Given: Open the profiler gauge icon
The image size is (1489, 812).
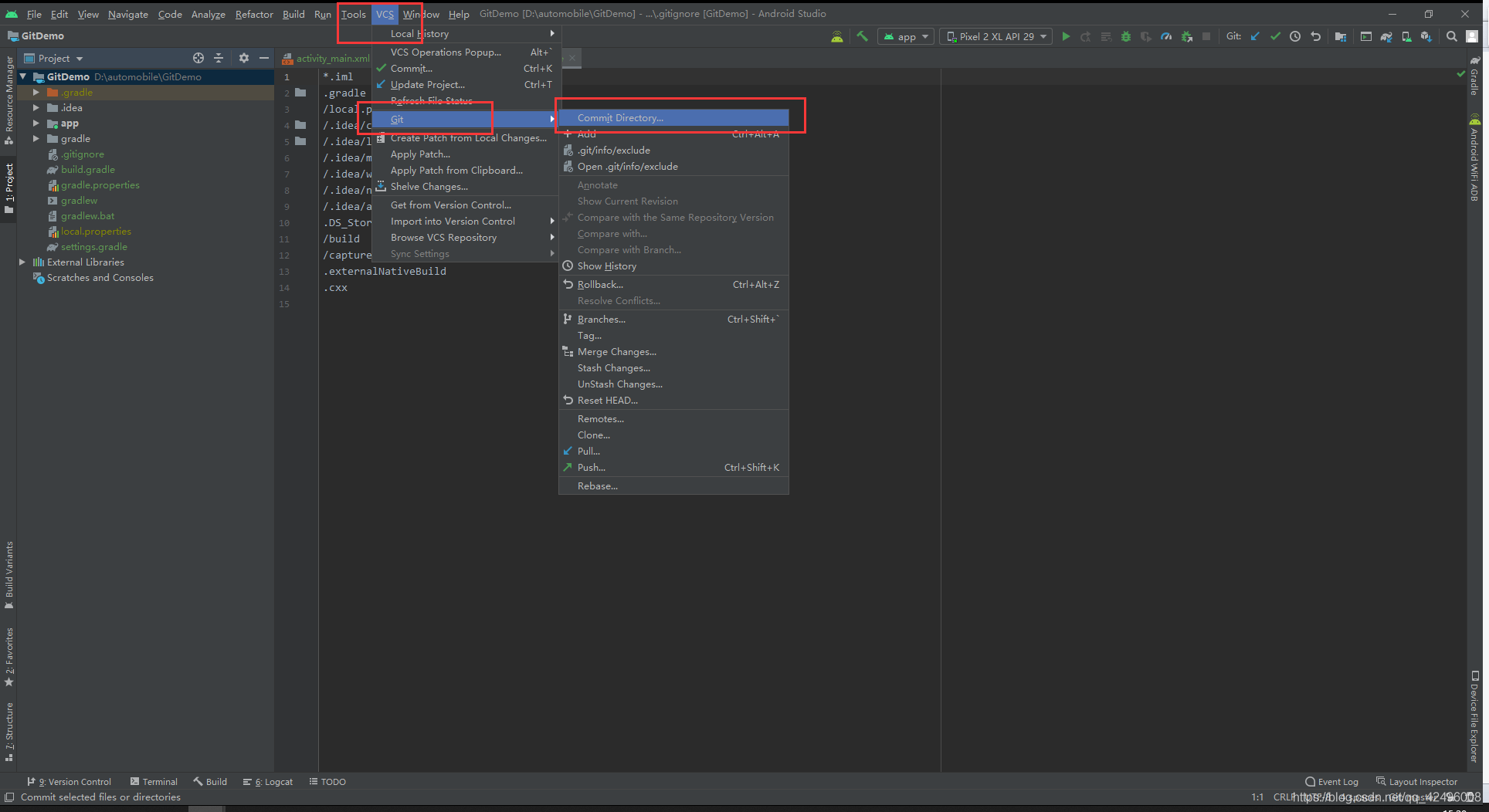Looking at the screenshot, I should (1166, 36).
